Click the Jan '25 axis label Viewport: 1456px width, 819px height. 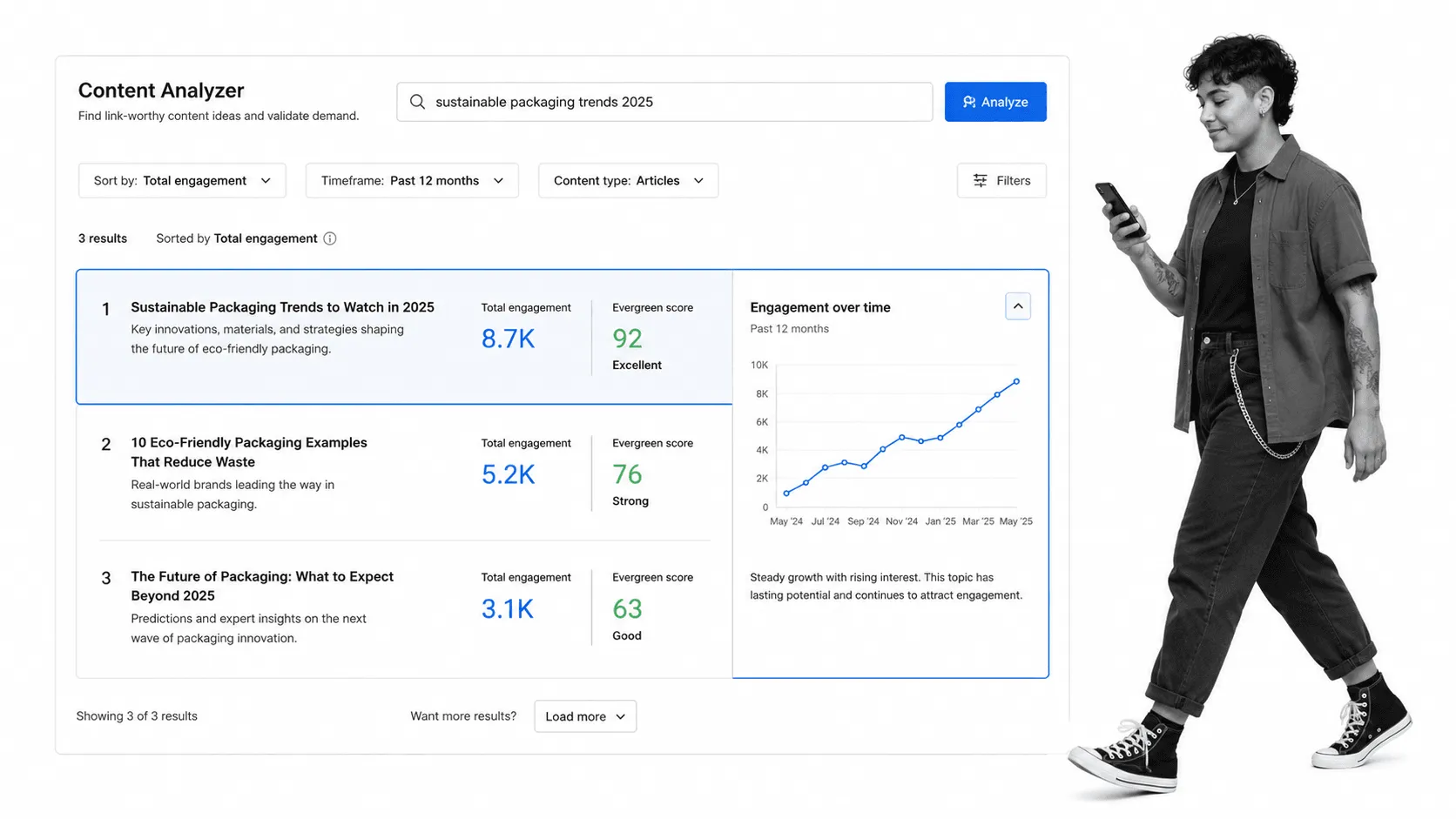[x=940, y=521]
